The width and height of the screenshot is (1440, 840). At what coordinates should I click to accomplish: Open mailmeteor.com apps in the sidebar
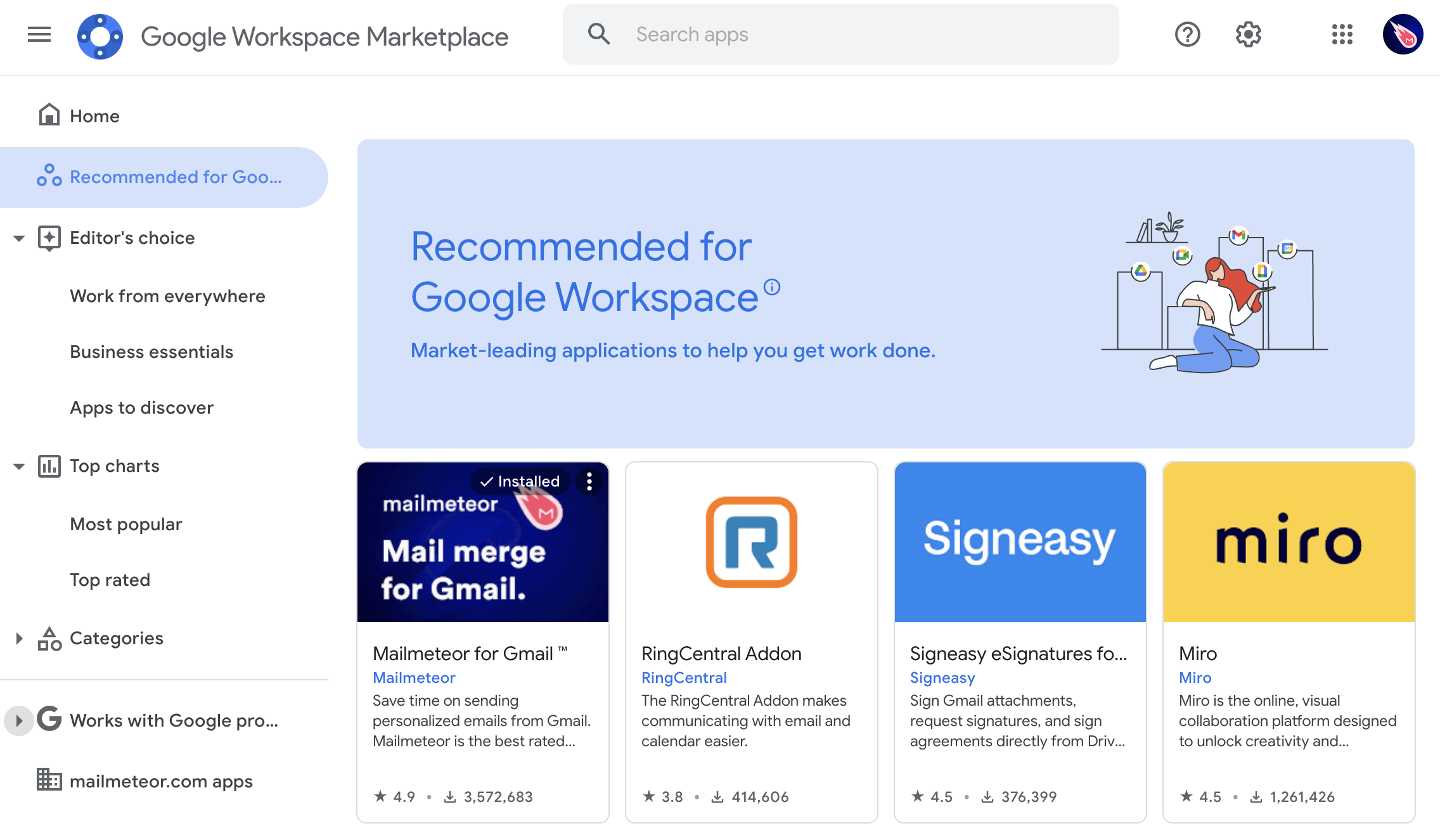pyautogui.click(x=161, y=781)
